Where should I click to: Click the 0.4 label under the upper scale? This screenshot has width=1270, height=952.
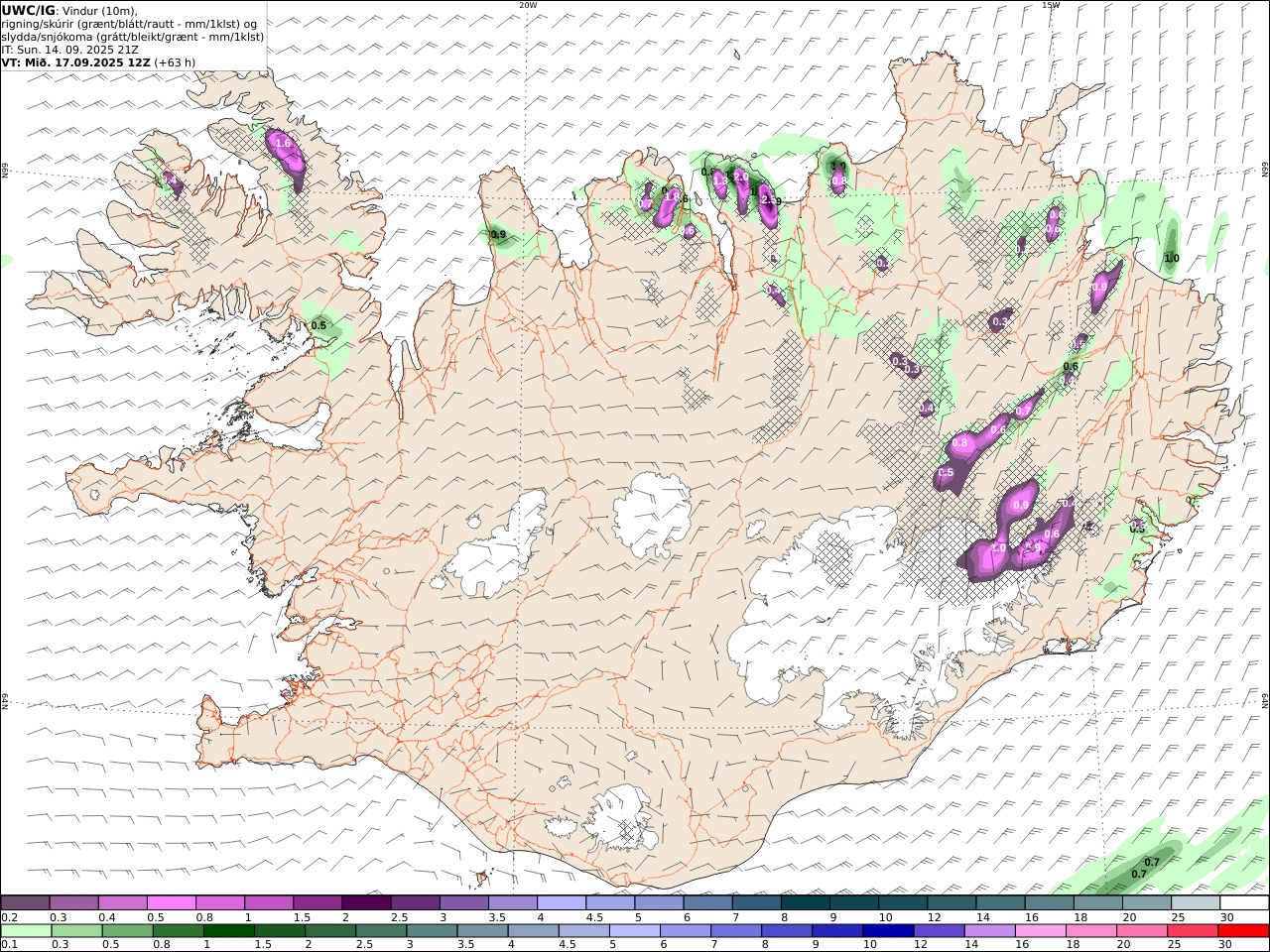coord(108,917)
